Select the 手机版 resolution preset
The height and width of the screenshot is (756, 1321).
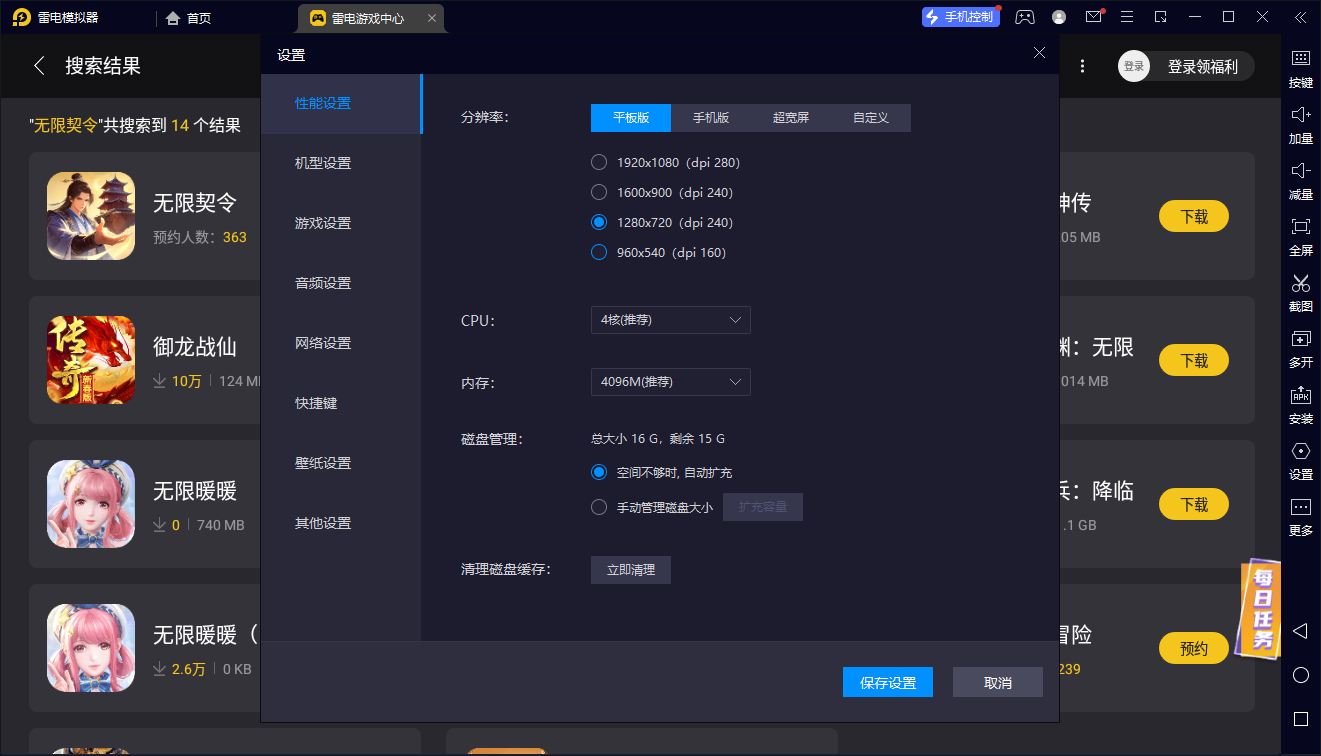[x=710, y=117]
